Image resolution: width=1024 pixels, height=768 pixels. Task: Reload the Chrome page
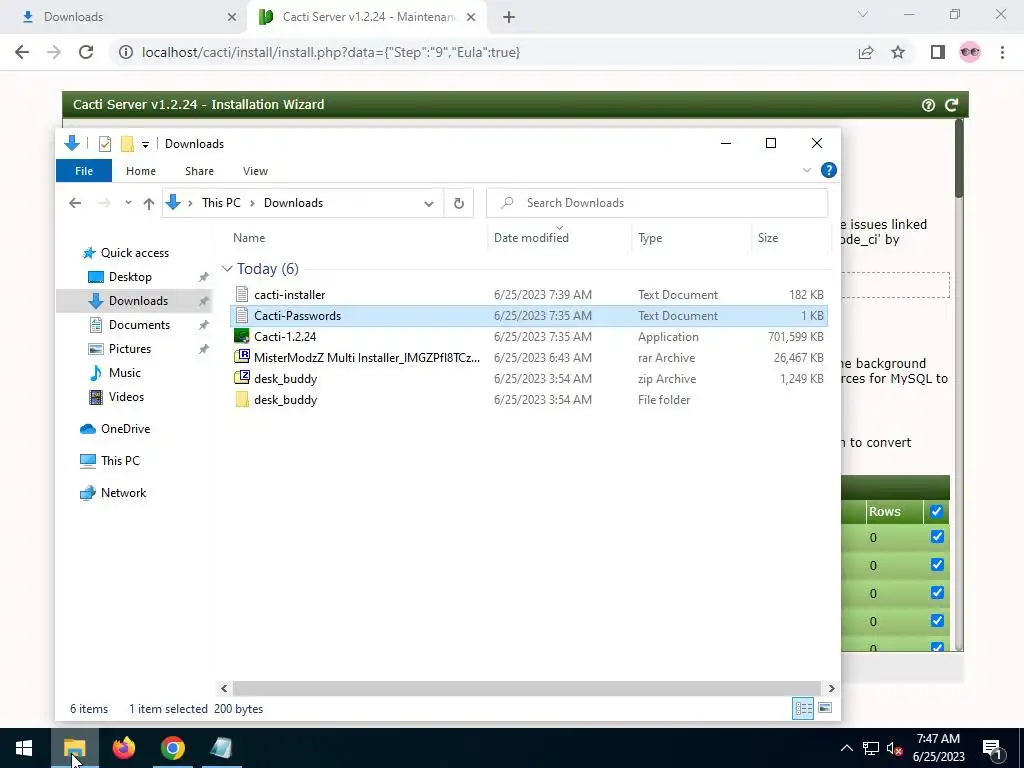(x=86, y=52)
